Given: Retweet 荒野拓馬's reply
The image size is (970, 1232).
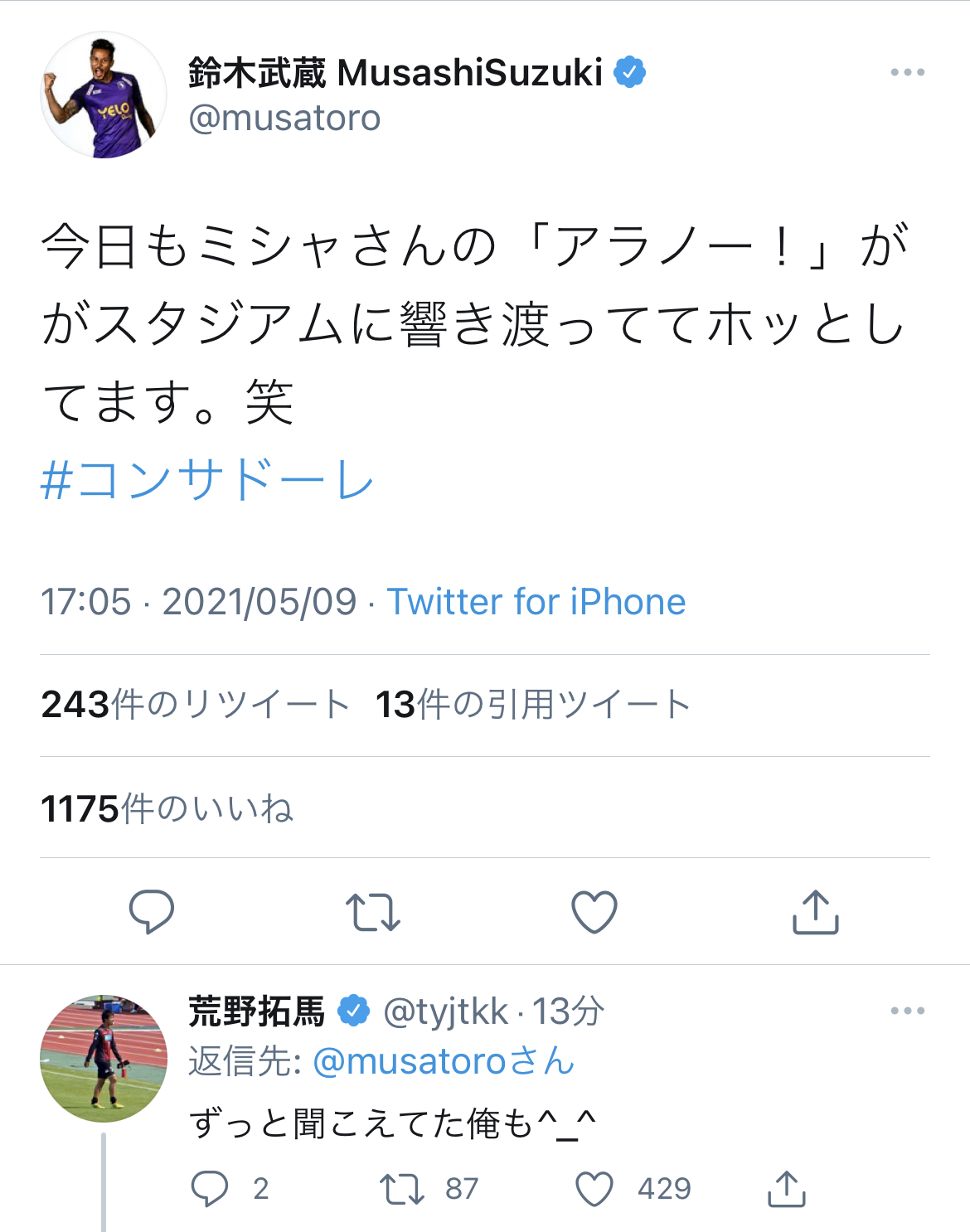Looking at the screenshot, I should (x=402, y=1188).
